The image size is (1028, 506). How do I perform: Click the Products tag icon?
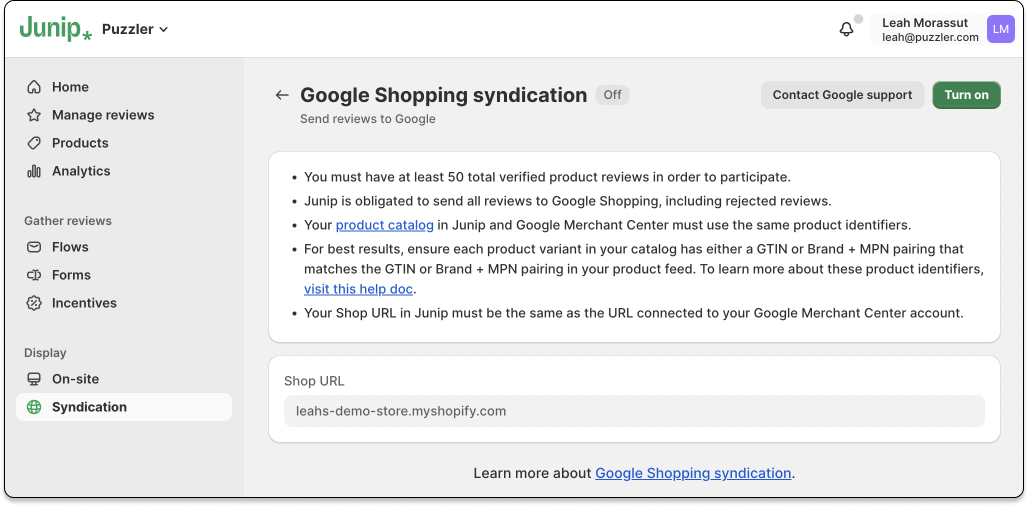[x=33, y=143]
